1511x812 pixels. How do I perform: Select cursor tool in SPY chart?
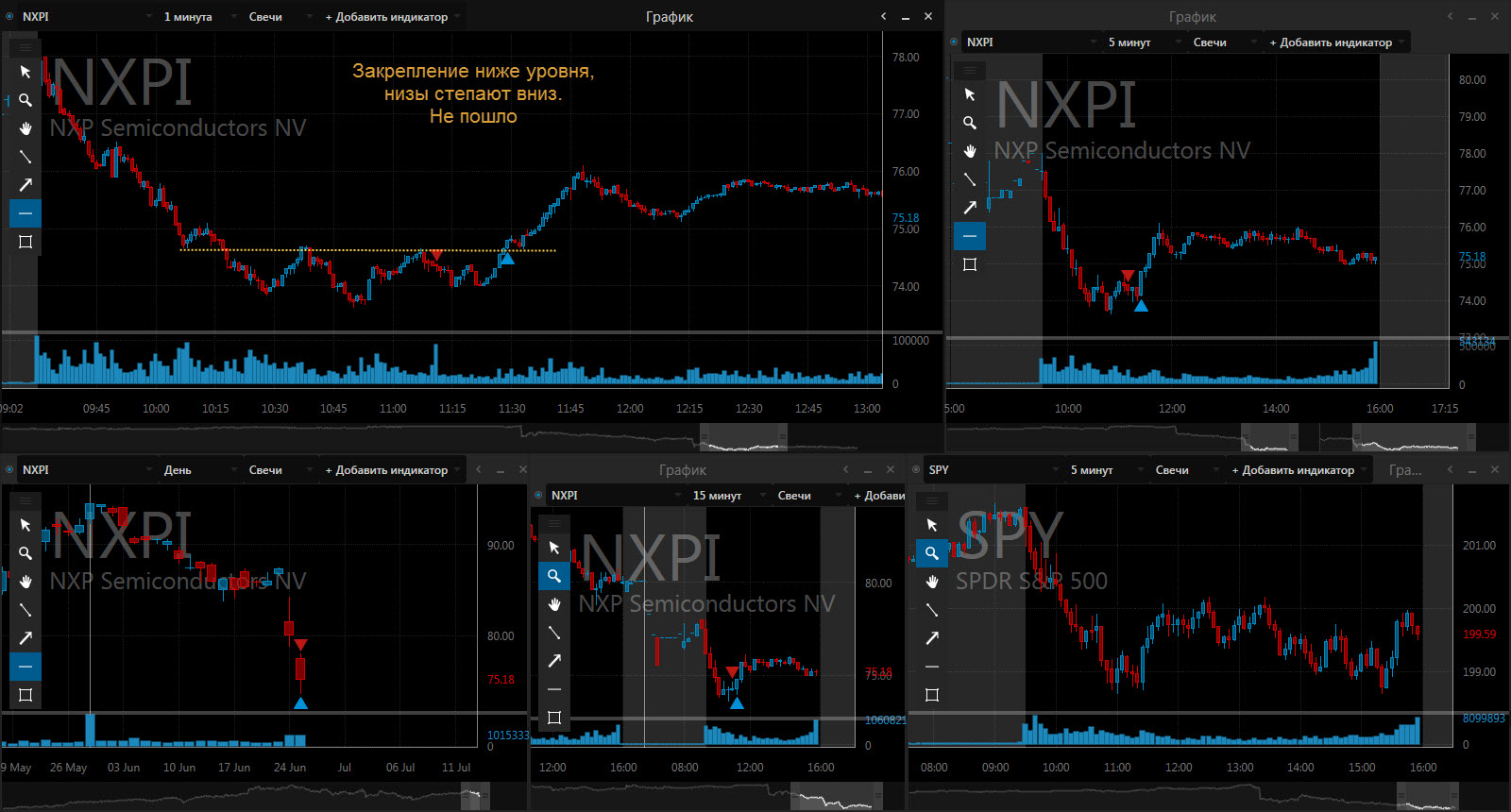point(932,525)
